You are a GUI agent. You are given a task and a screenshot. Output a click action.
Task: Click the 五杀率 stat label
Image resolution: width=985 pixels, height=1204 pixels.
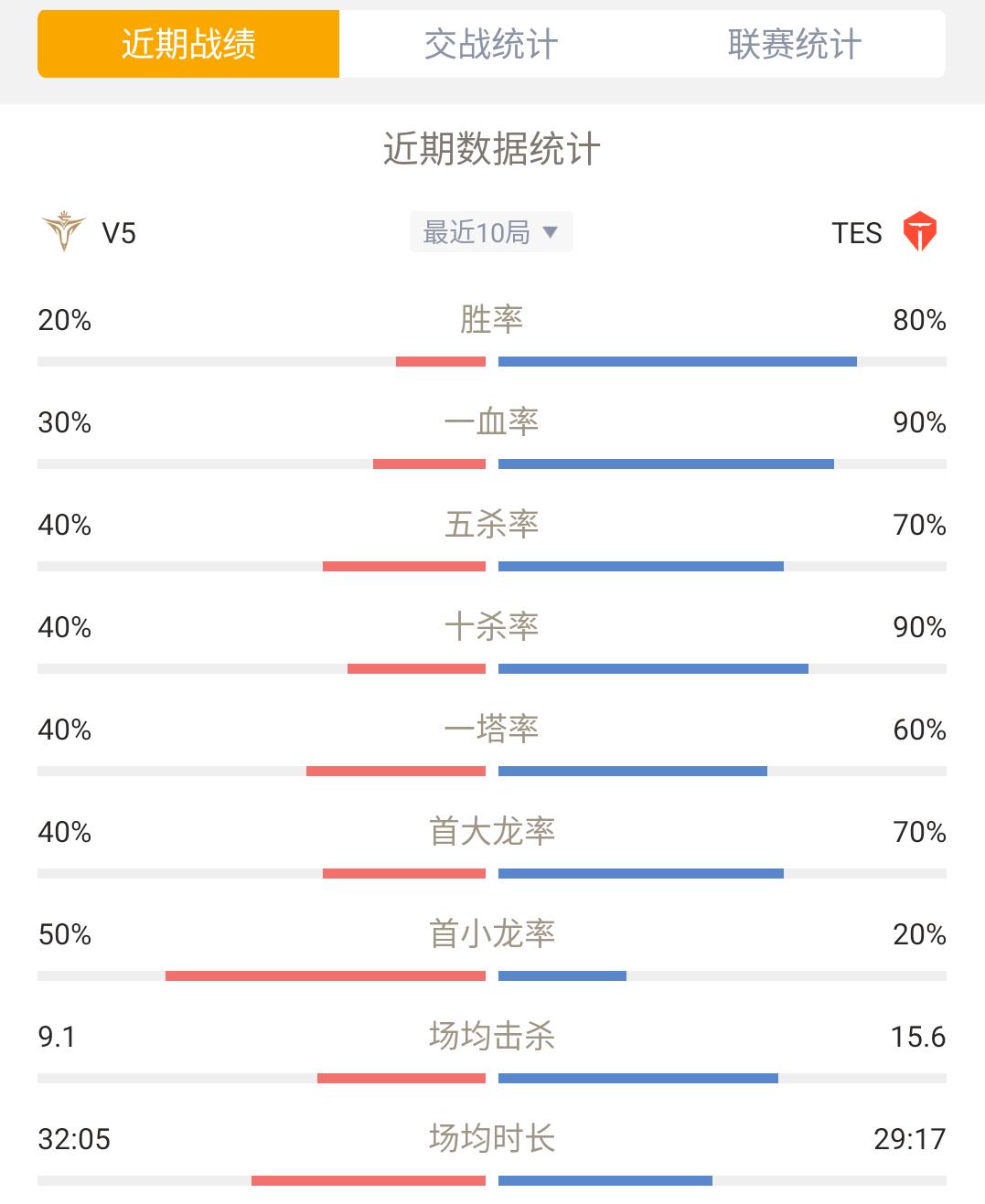coord(491,525)
